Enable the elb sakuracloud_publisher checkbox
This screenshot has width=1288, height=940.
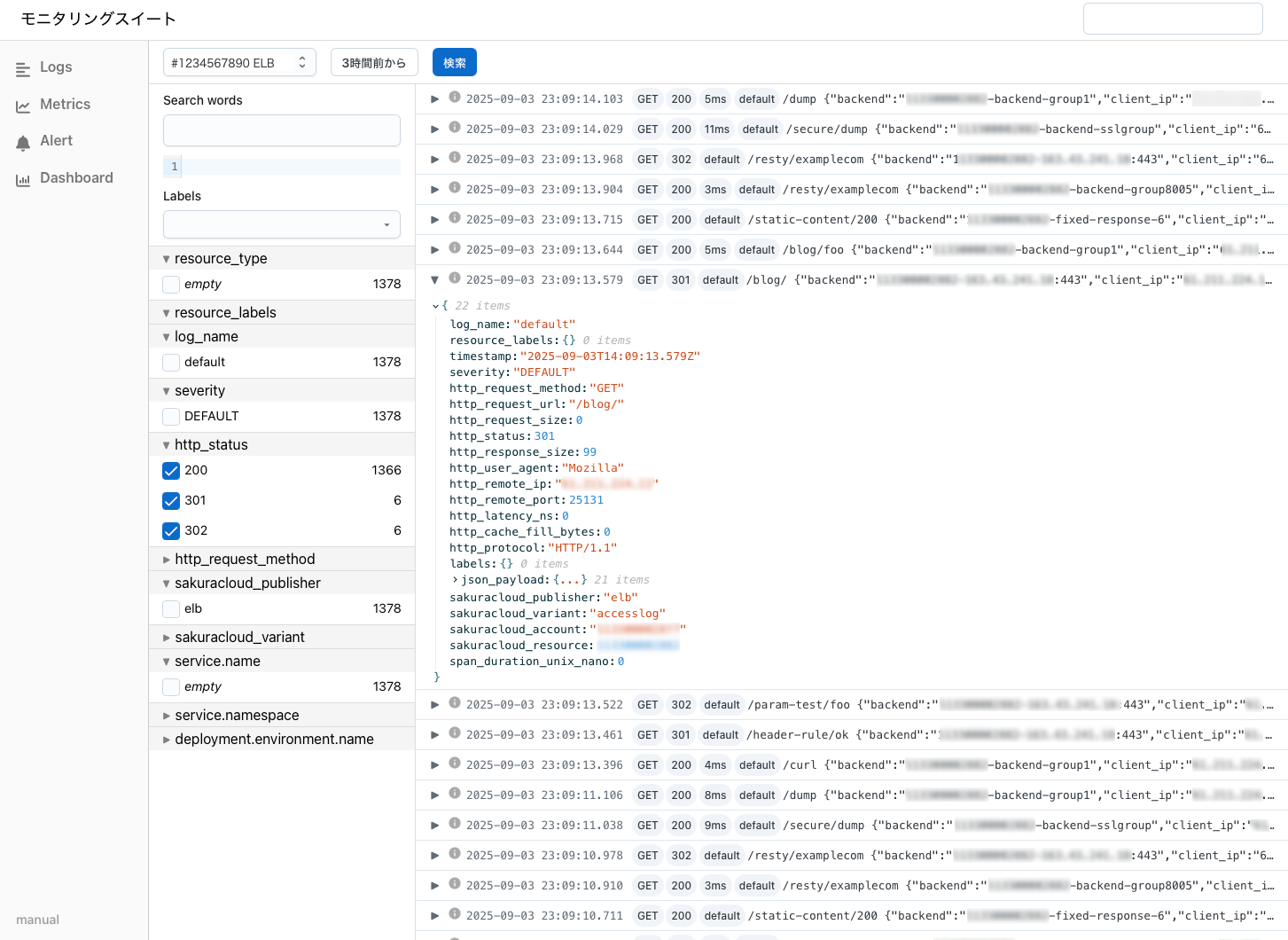pos(171,609)
